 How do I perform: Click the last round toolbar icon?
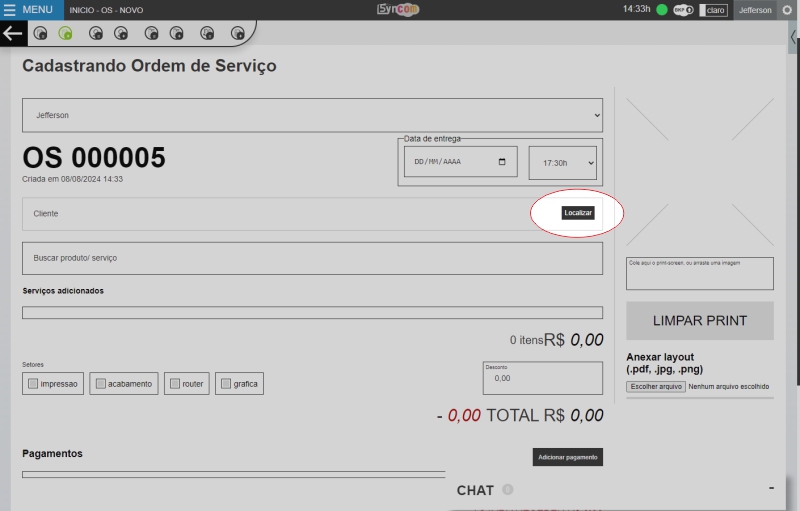click(x=238, y=33)
